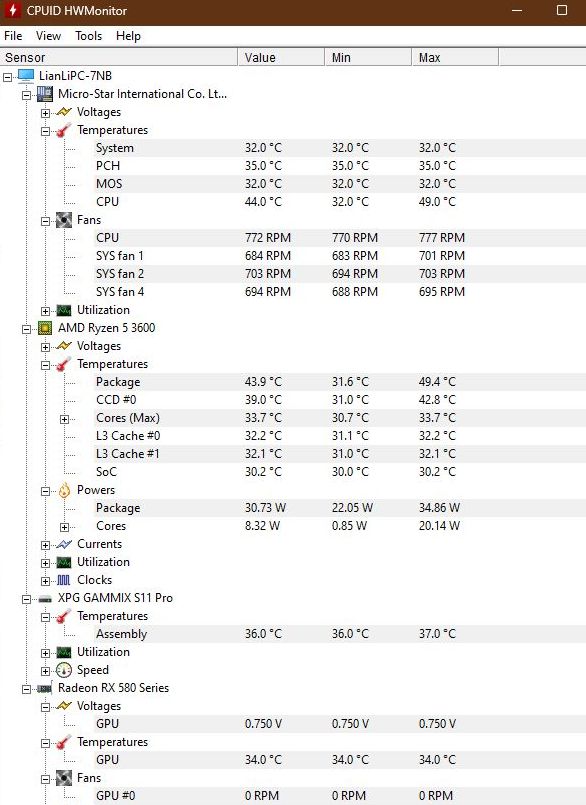Expand the Ryzen Currents node
This screenshot has width=586, height=805.
pos(45,545)
